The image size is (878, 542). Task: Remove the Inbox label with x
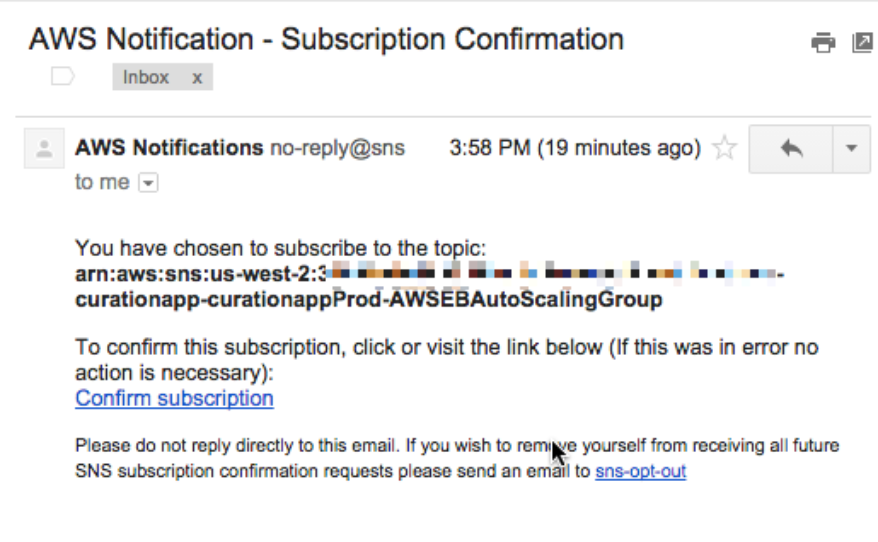[x=197, y=77]
